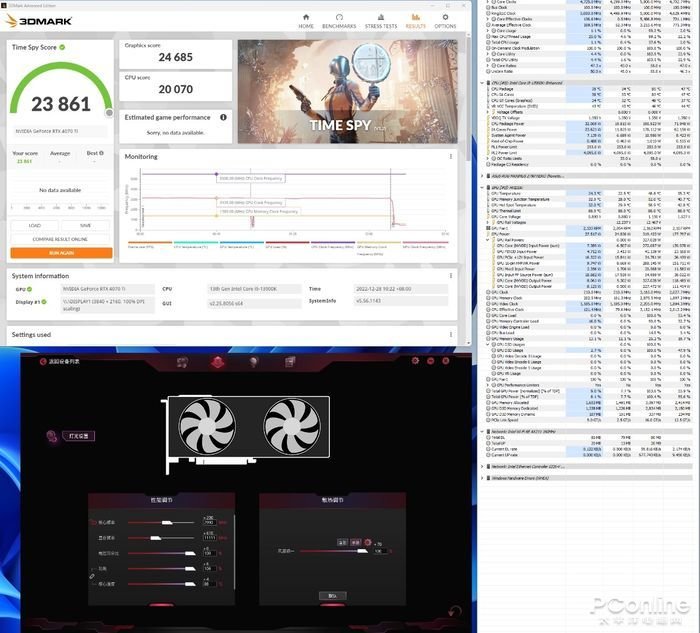Image resolution: width=700 pixels, height=633 pixels.
Task: Click COMPARE RESULT ONLINE
Action: (x=60, y=239)
